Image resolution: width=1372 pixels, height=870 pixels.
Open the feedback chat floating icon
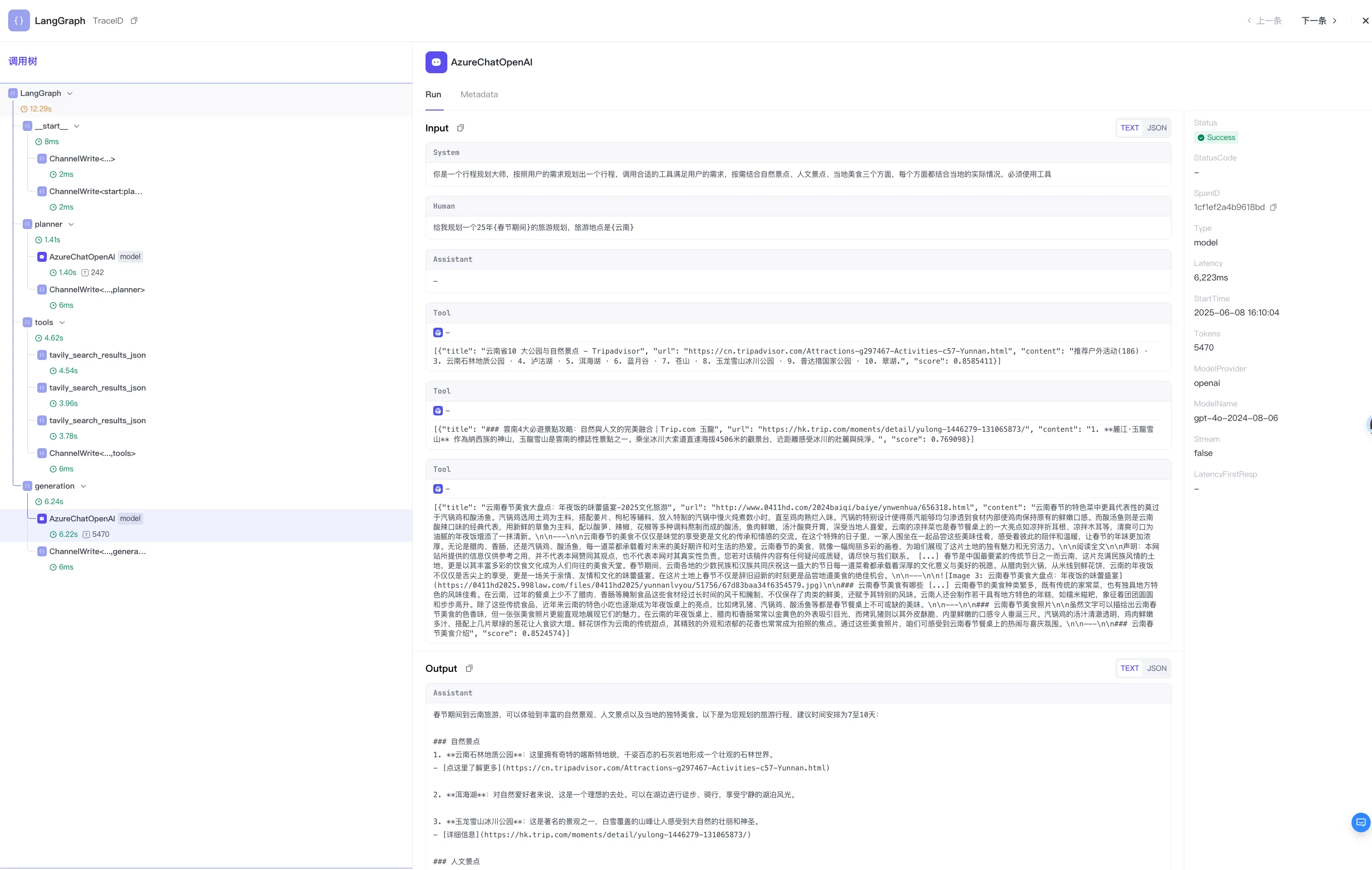click(x=1361, y=822)
